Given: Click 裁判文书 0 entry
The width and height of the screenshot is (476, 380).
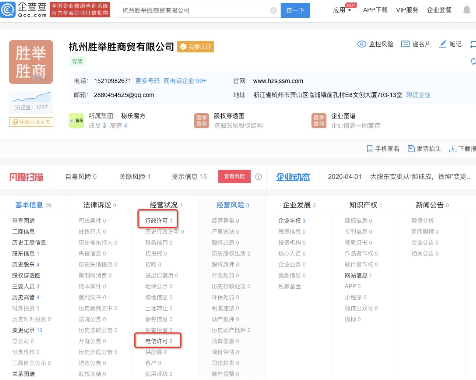Looking at the screenshot, I should point(92,297).
